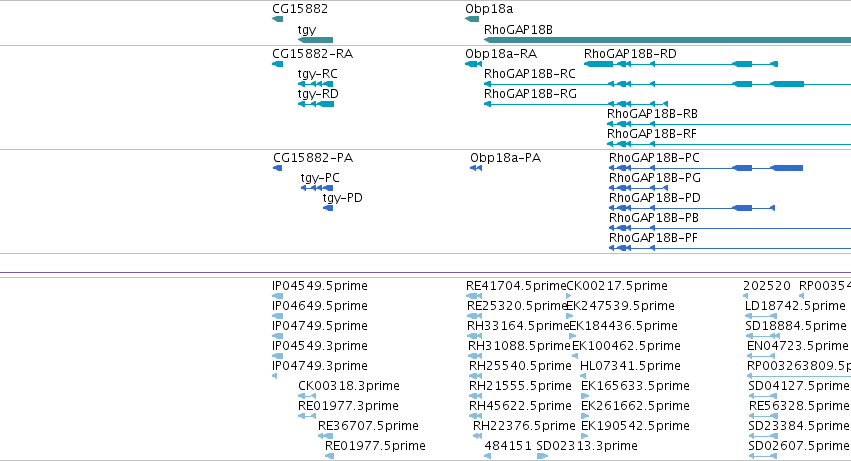Click EST label EK261662.5prime
The height and width of the screenshot is (461, 851).
click(x=636, y=407)
